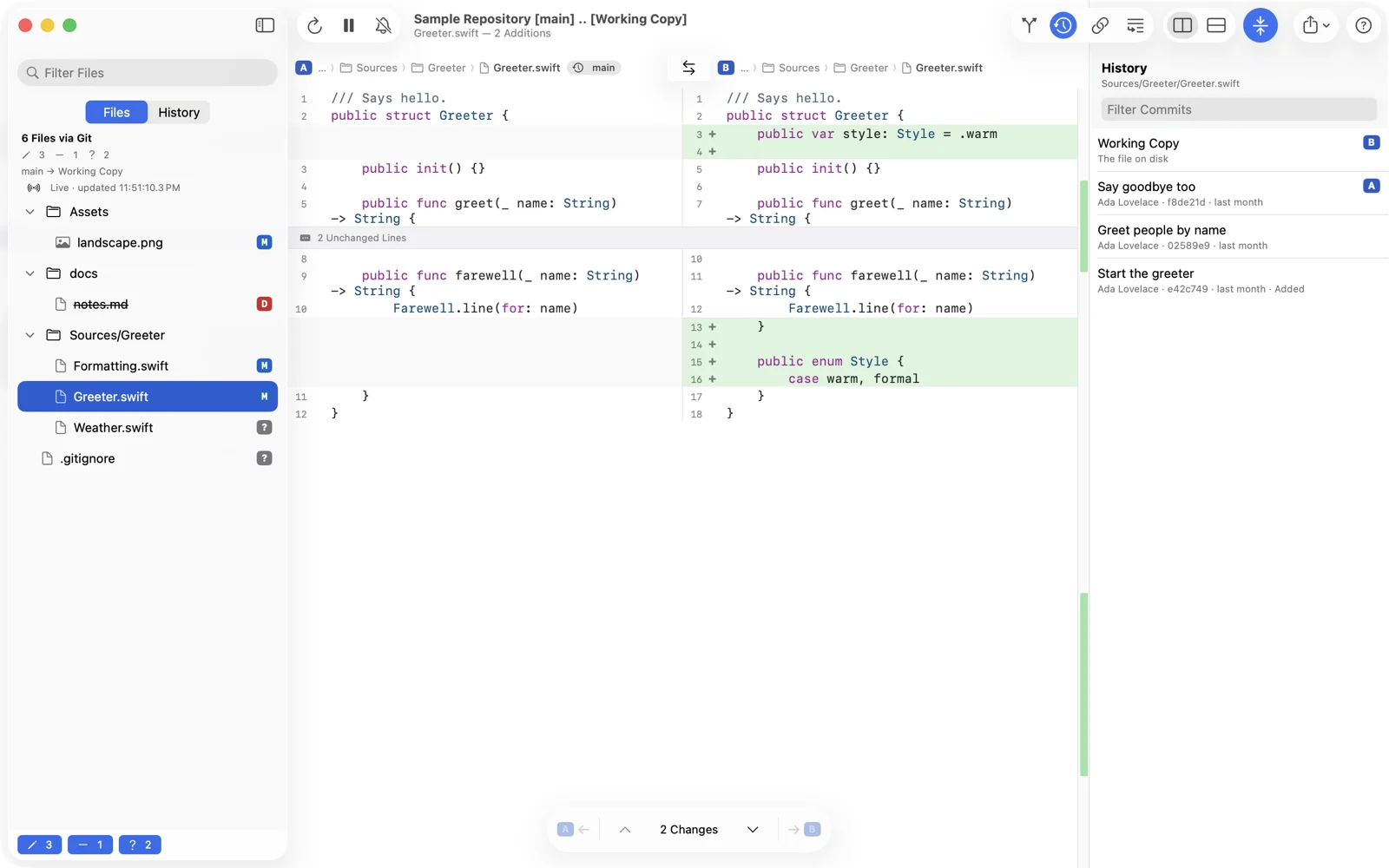Go to next change with down chevron

click(753, 830)
